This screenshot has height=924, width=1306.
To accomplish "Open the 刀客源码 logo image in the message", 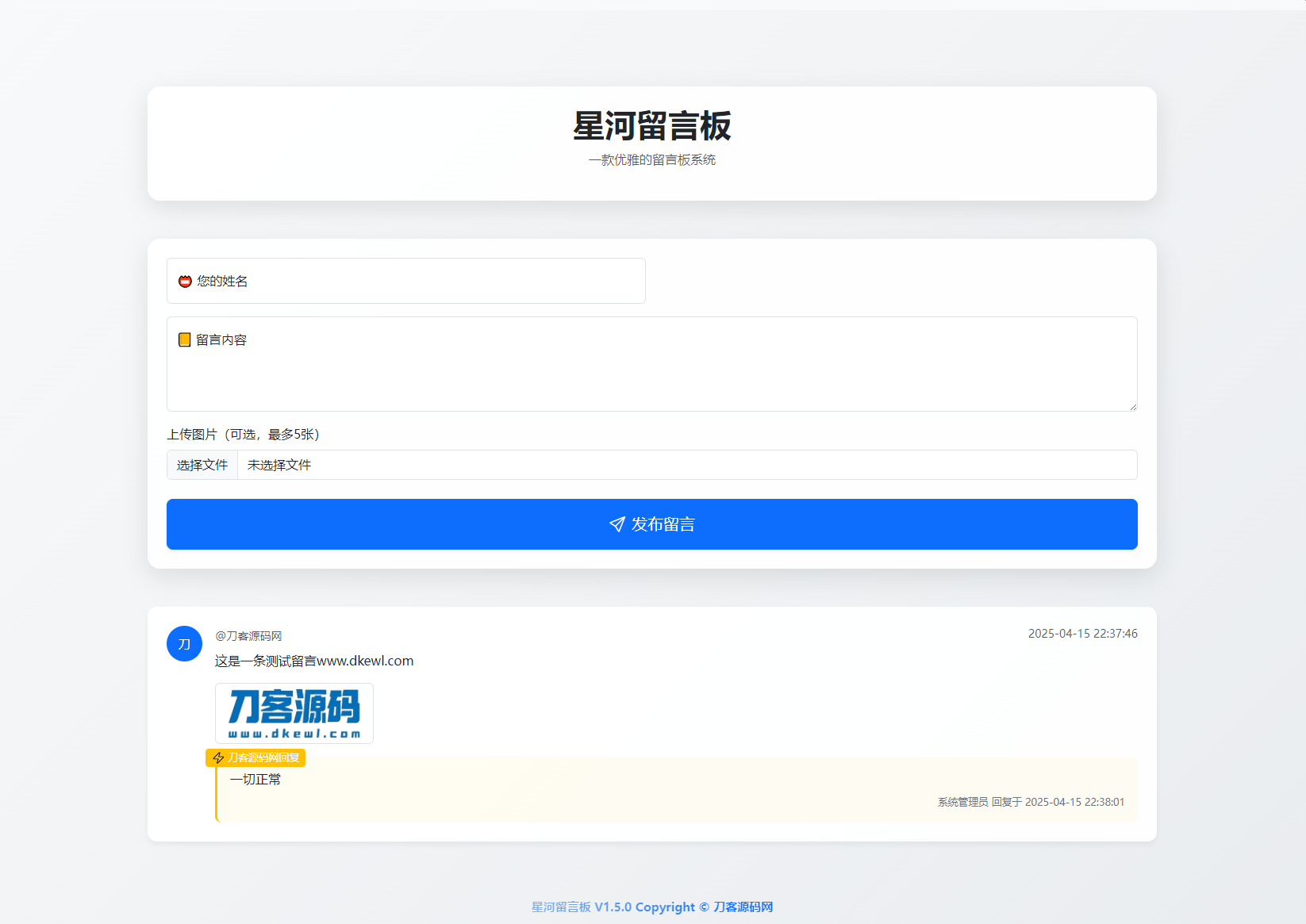I will (x=294, y=713).
